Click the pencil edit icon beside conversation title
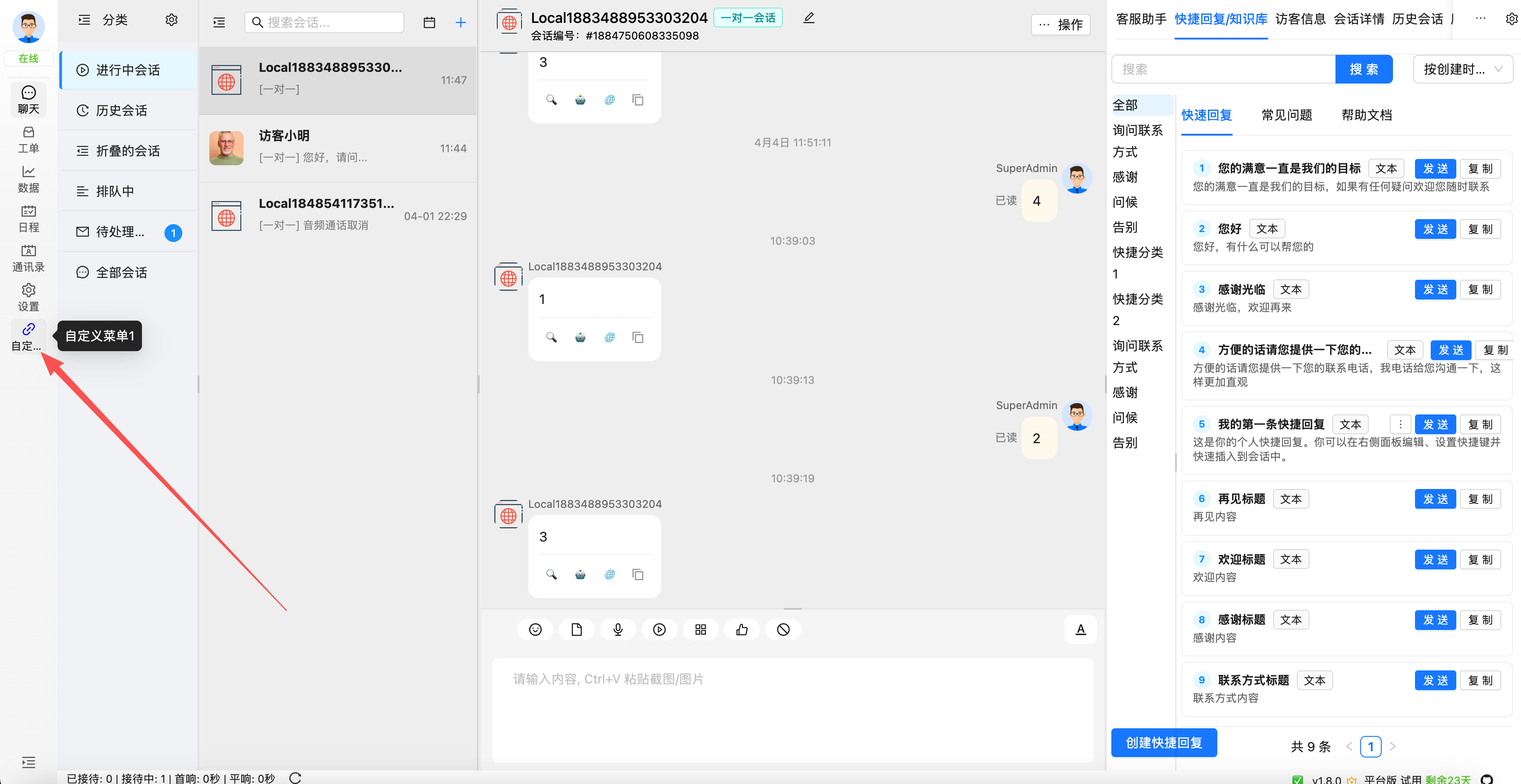Viewport: 1521px width, 784px height. click(809, 18)
